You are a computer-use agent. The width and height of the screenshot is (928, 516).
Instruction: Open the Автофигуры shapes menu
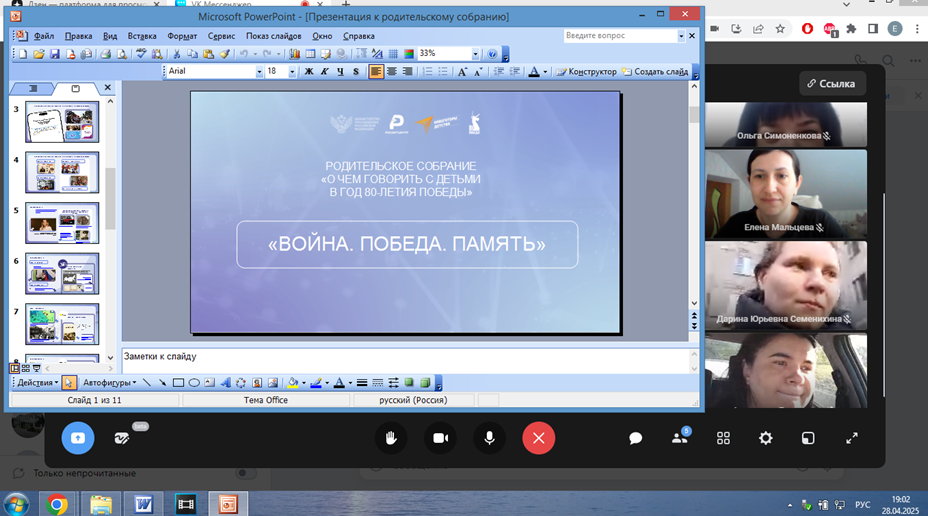[x=109, y=383]
